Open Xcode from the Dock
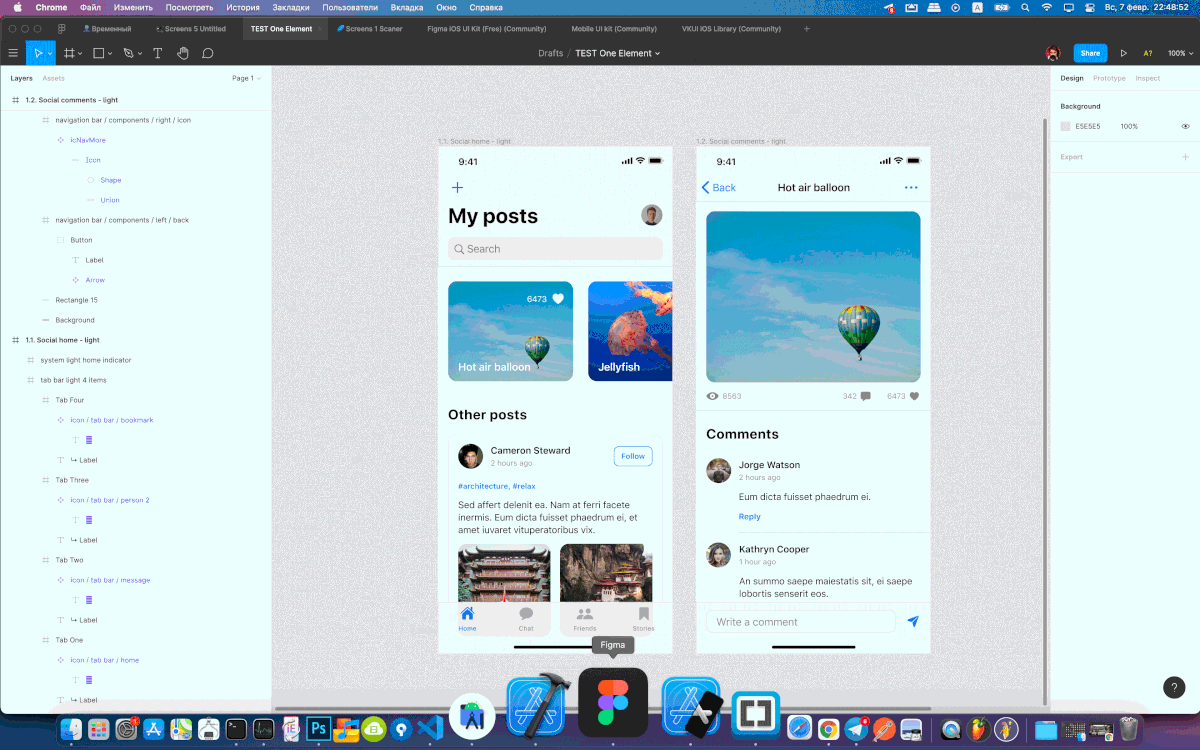Image resolution: width=1200 pixels, height=750 pixels. (537, 706)
